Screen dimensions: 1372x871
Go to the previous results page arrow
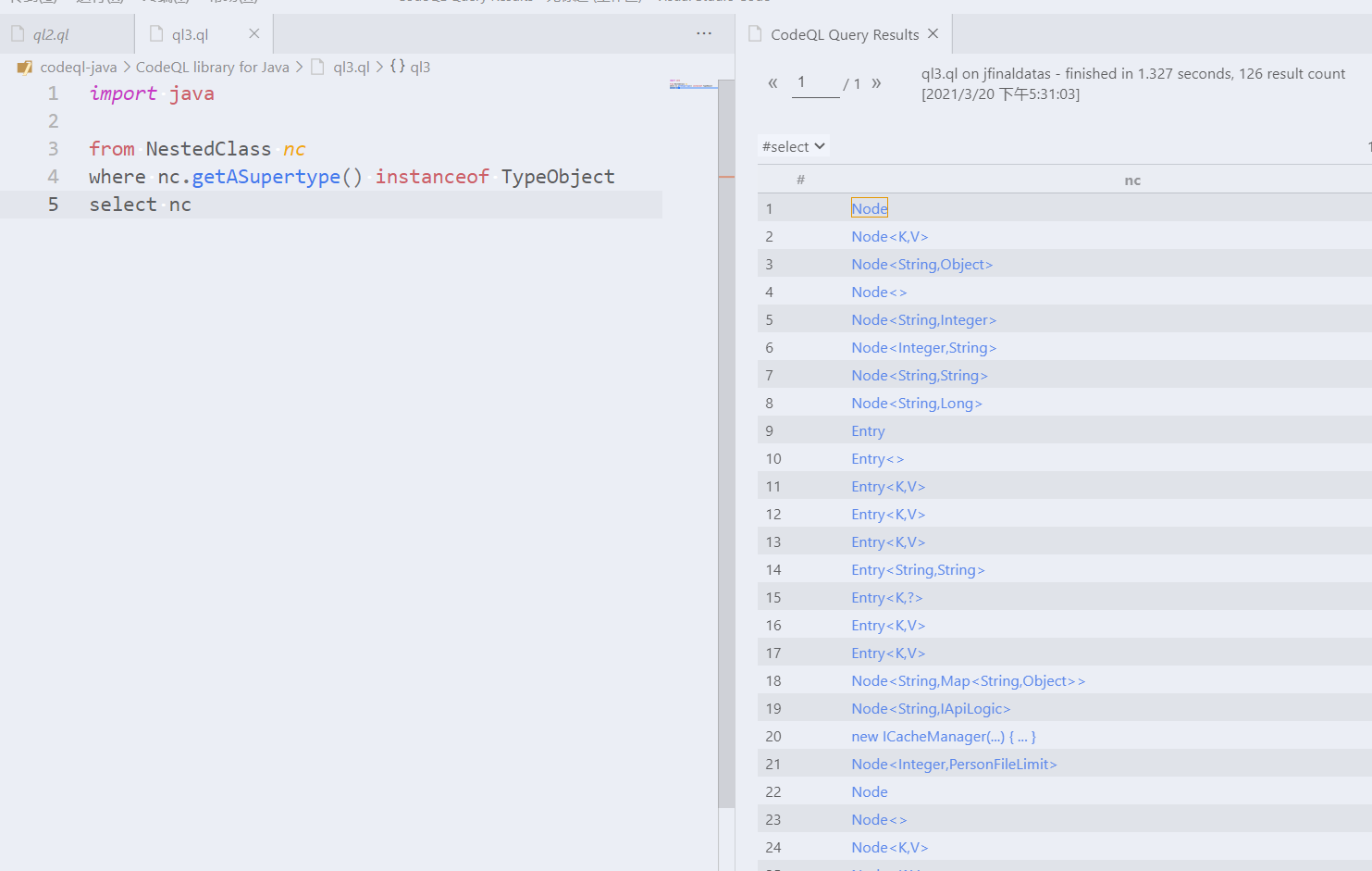pyautogui.click(x=773, y=83)
